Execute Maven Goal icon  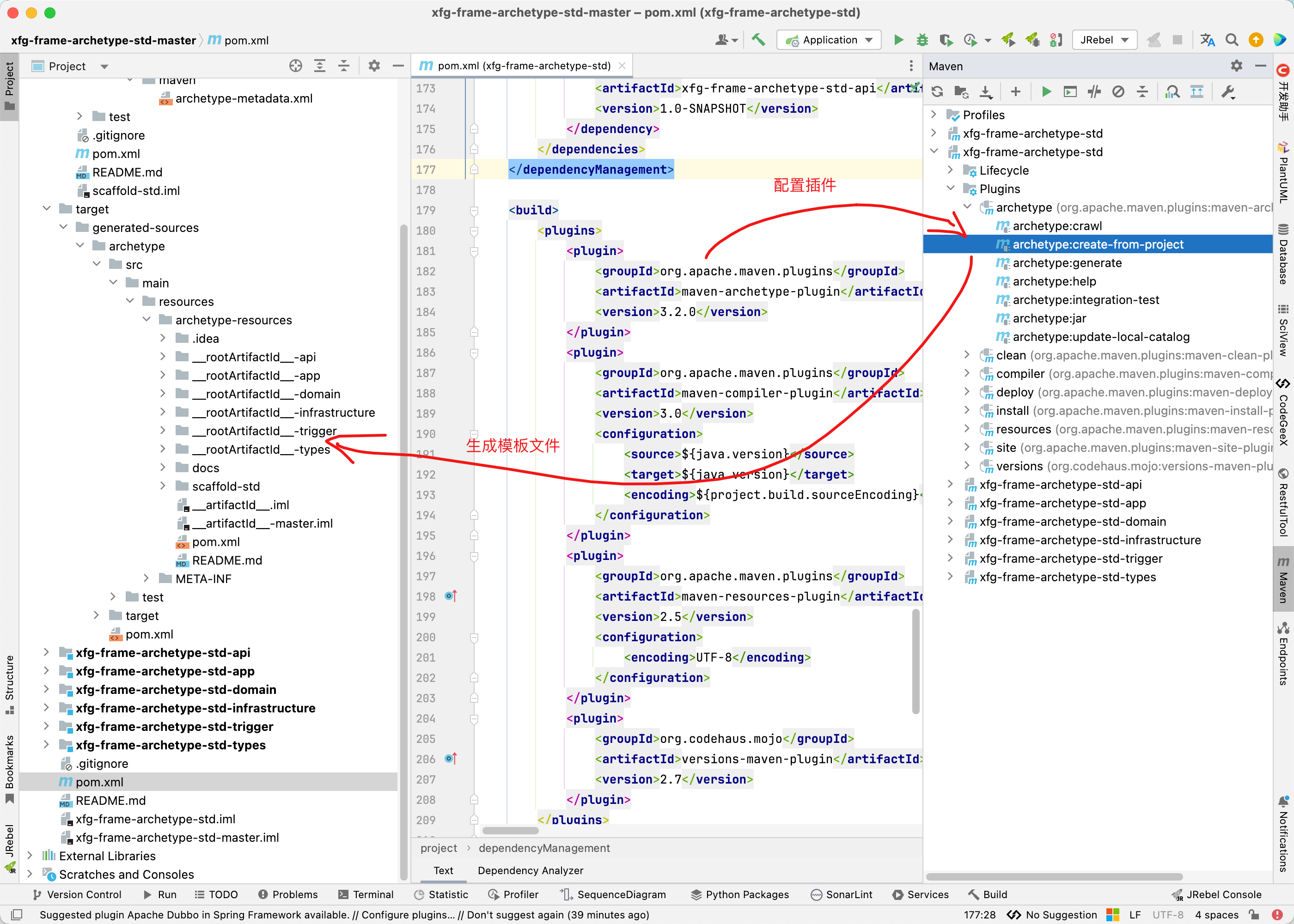tap(1070, 91)
